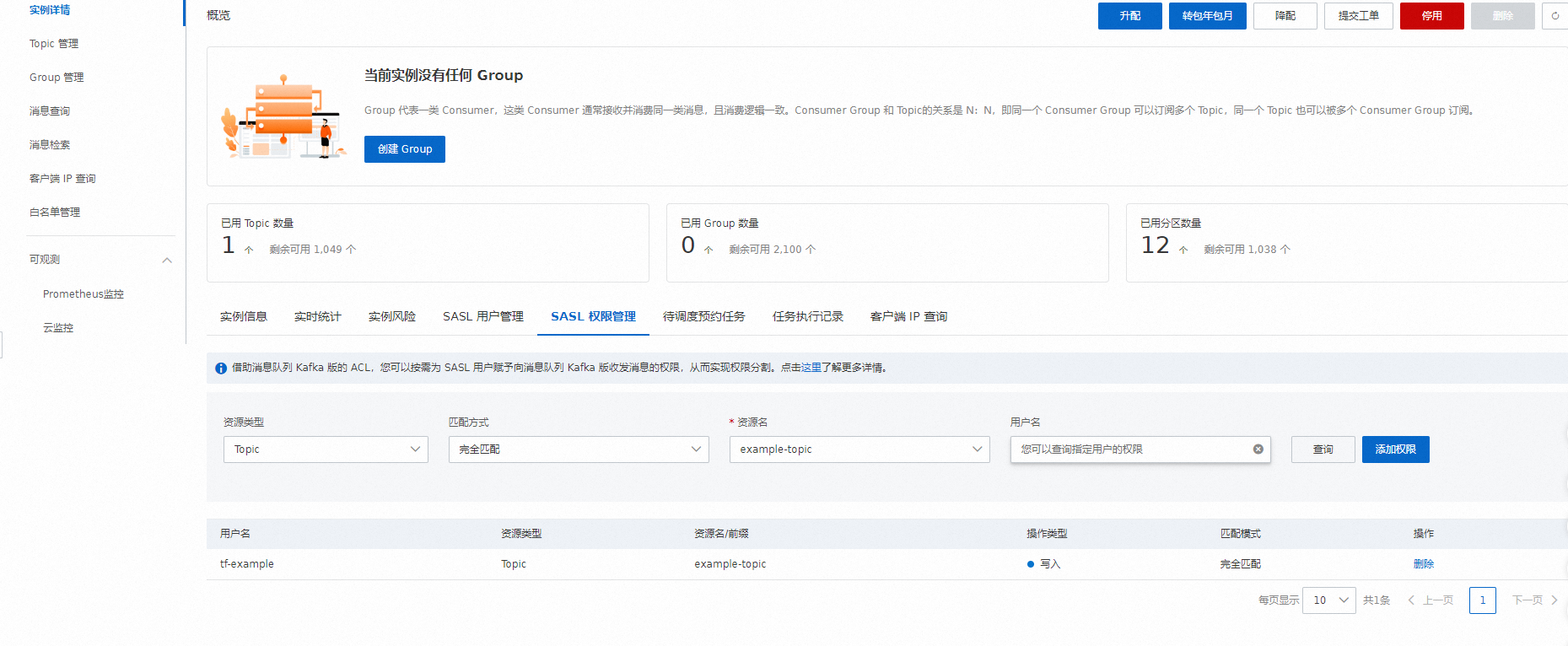The image size is (1568, 646).
Task: Open the 资源名 example-topic dropdown
Action: pos(859,450)
